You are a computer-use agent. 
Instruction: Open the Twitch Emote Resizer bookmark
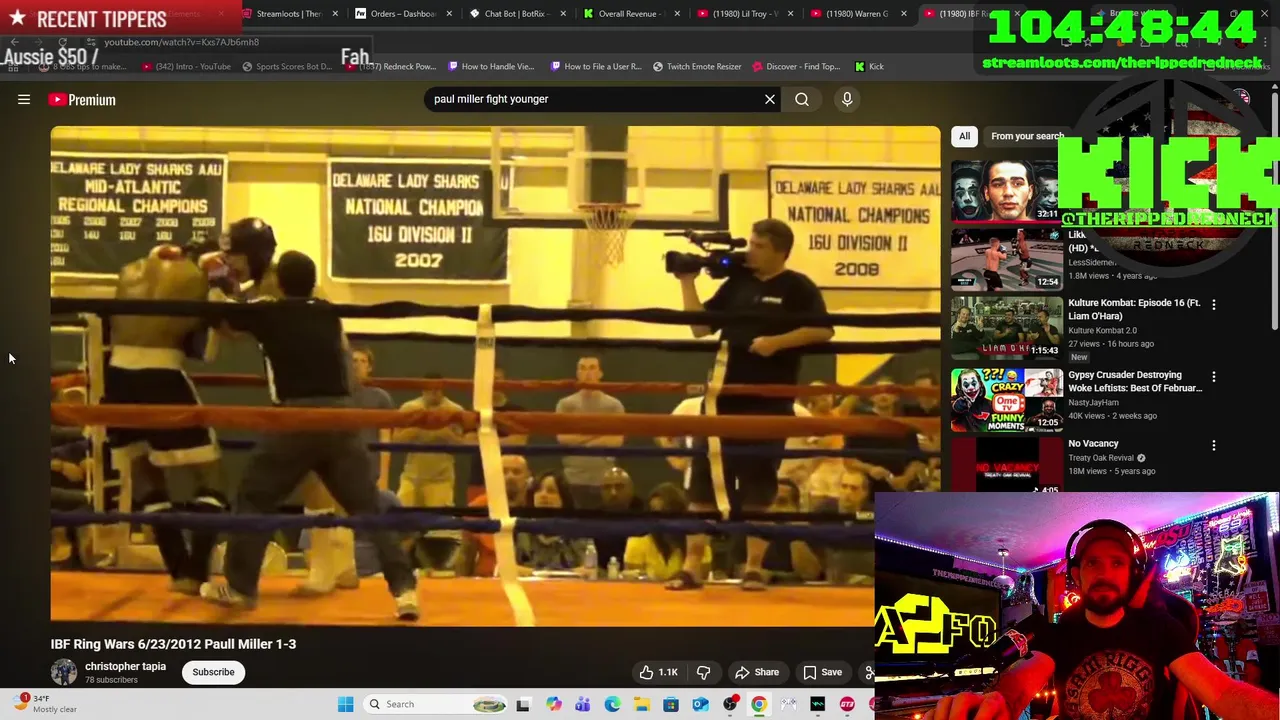pyautogui.click(x=697, y=66)
